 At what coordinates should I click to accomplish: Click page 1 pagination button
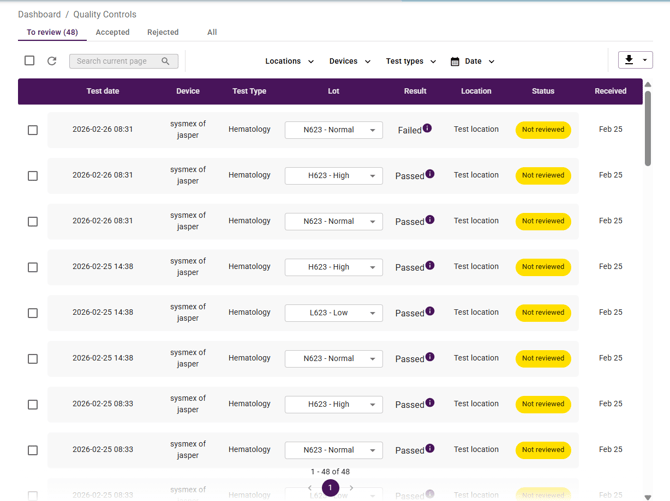(x=330, y=488)
